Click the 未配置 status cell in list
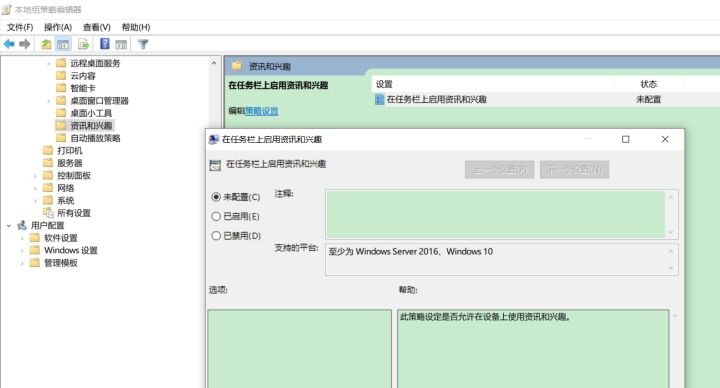This screenshot has width=720, height=388. coord(648,99)
